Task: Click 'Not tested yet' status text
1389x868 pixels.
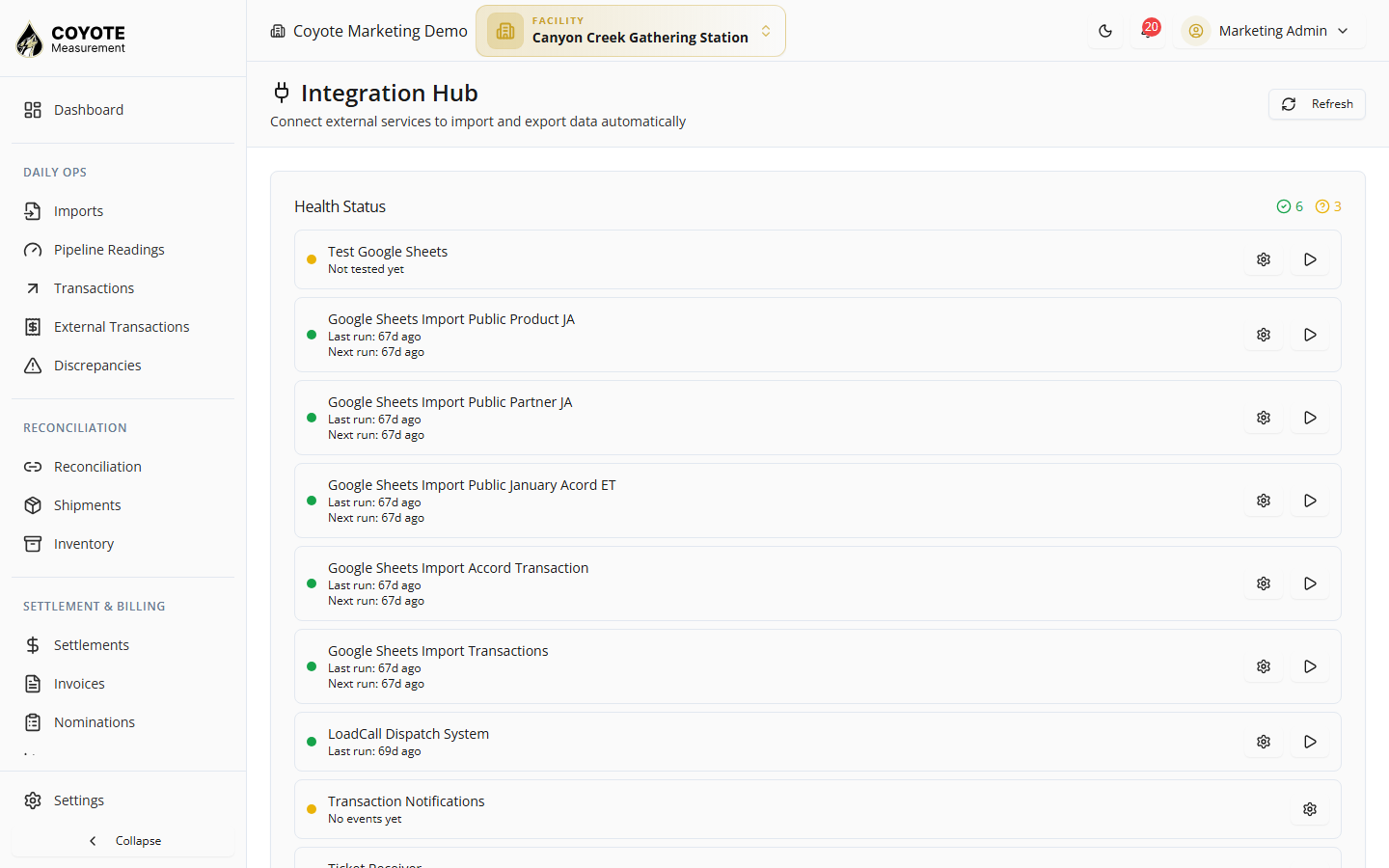Action: click(367, 269)
